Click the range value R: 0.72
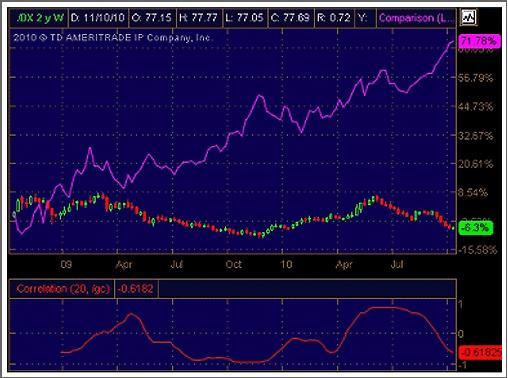 click(334, 18)
